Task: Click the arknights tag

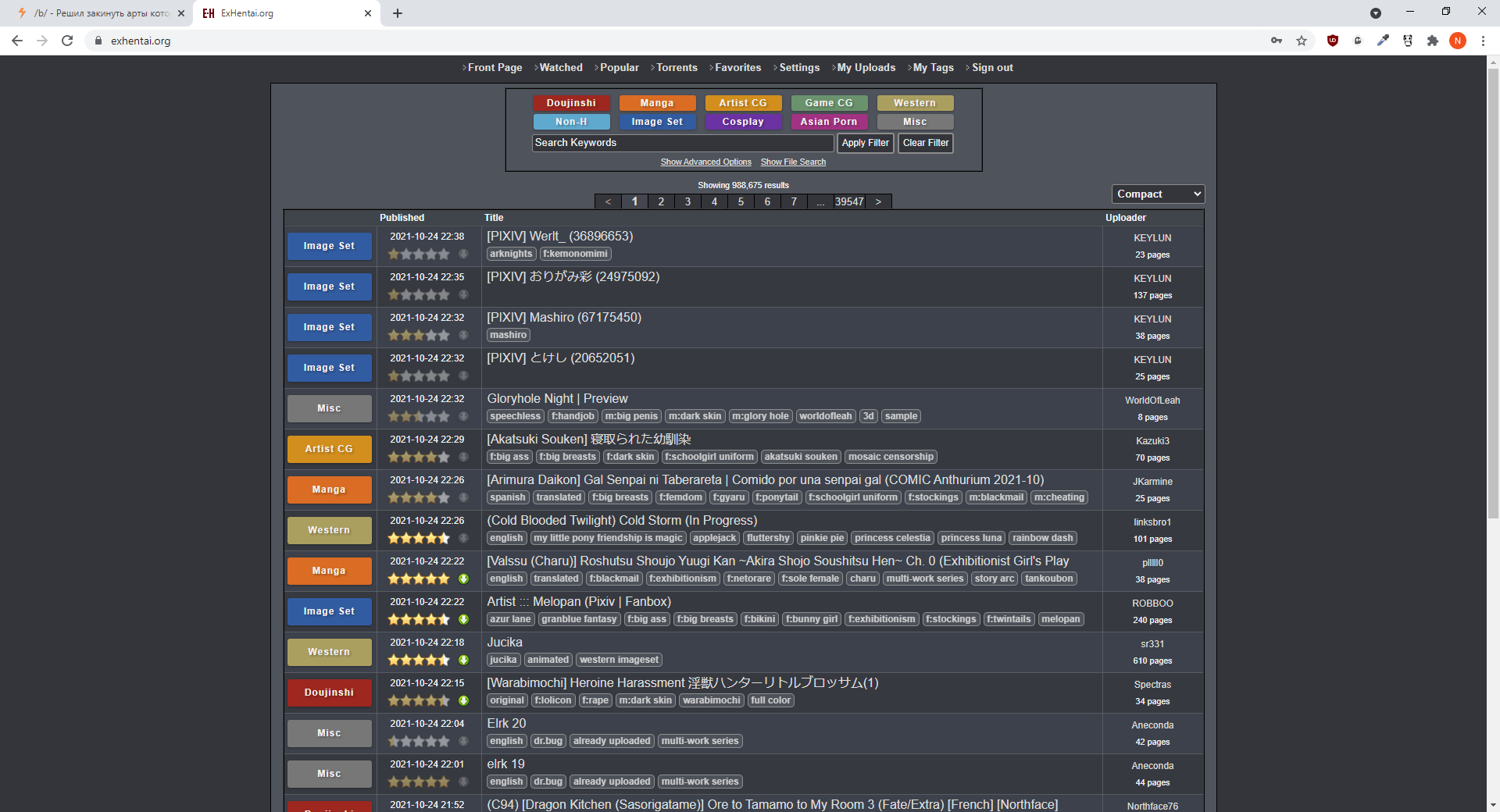Action: tap(511, 254)
